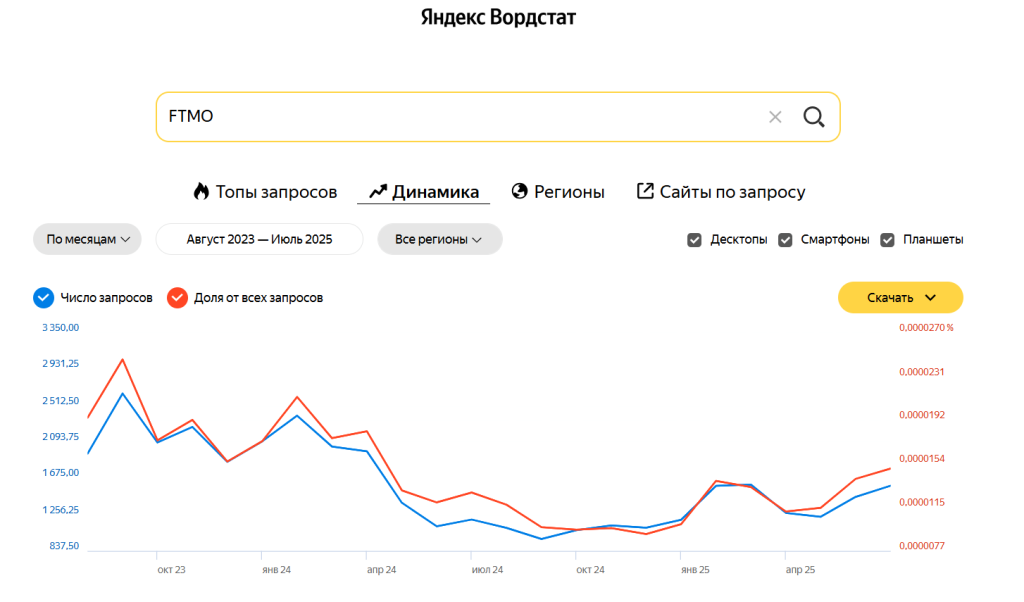Open the Сайты по запросу link
The height and width of the screenshot is (602, 1024).
click(x=732, y=192)
